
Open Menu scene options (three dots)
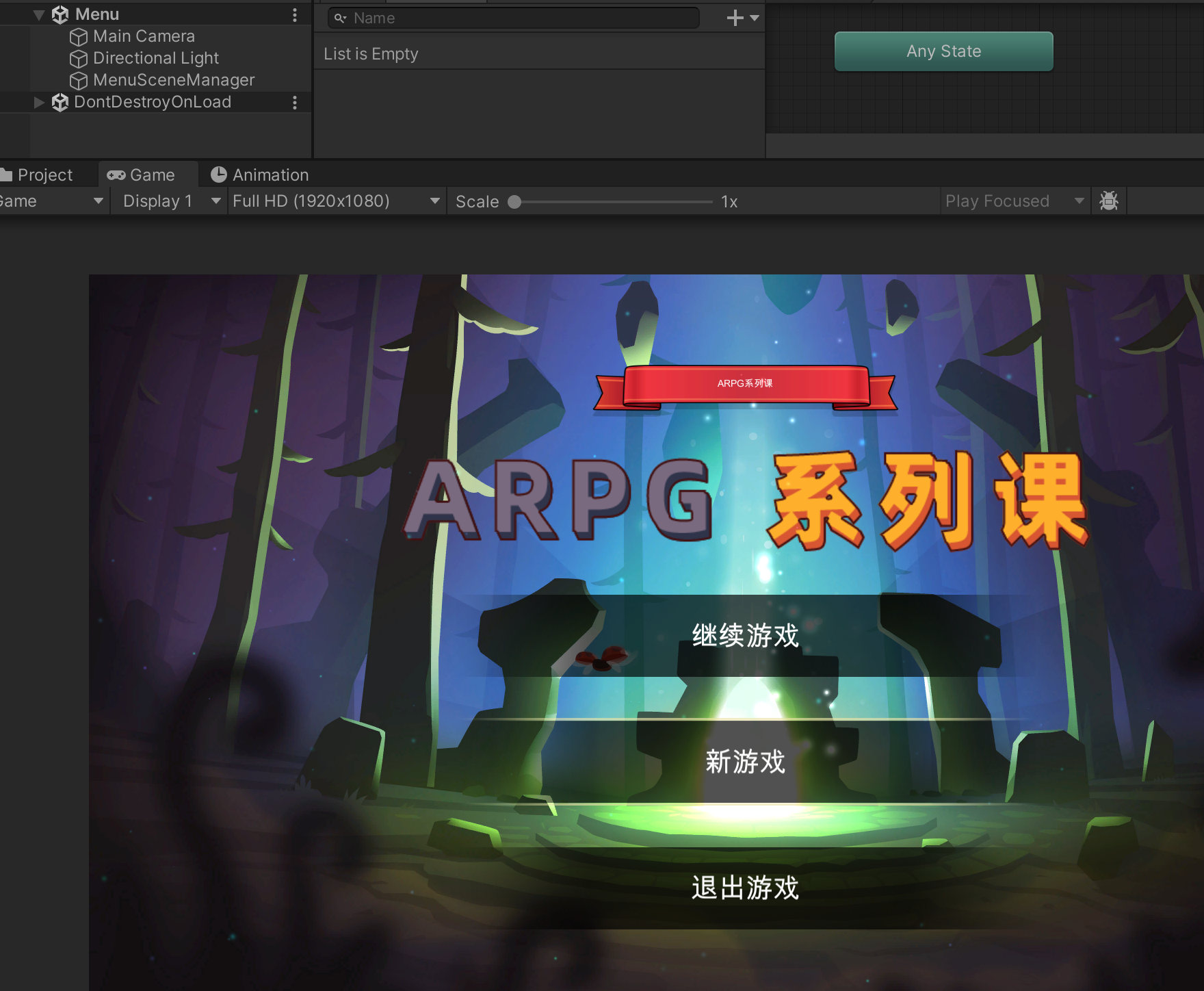(295, 14)
